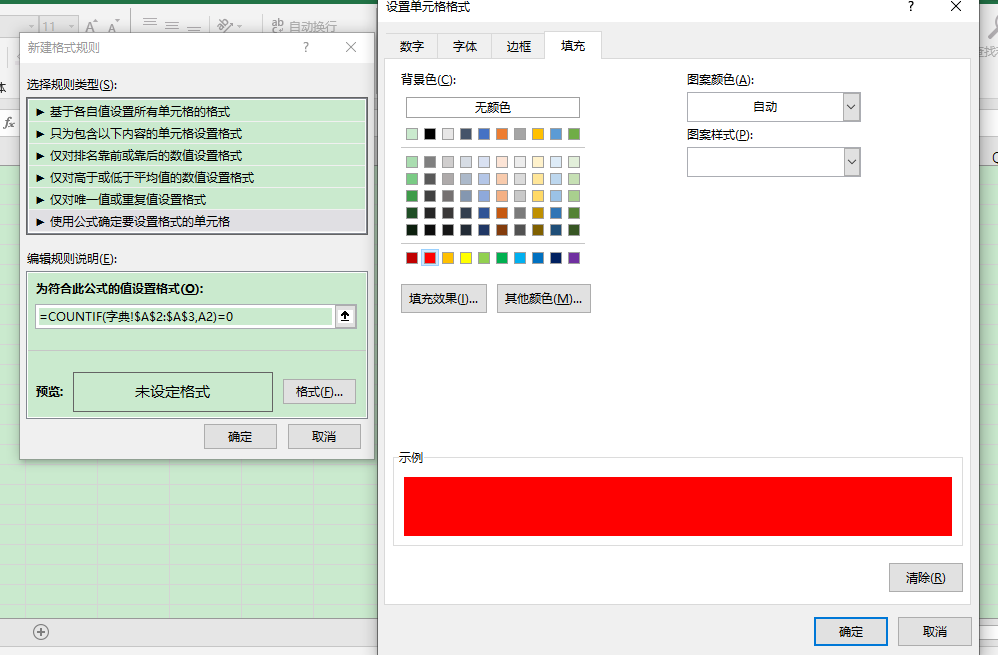The image size is (998, 655).
Task: Click 取消 in the 设置单元格格式 dialog
Action: click(x=934, y=631)
